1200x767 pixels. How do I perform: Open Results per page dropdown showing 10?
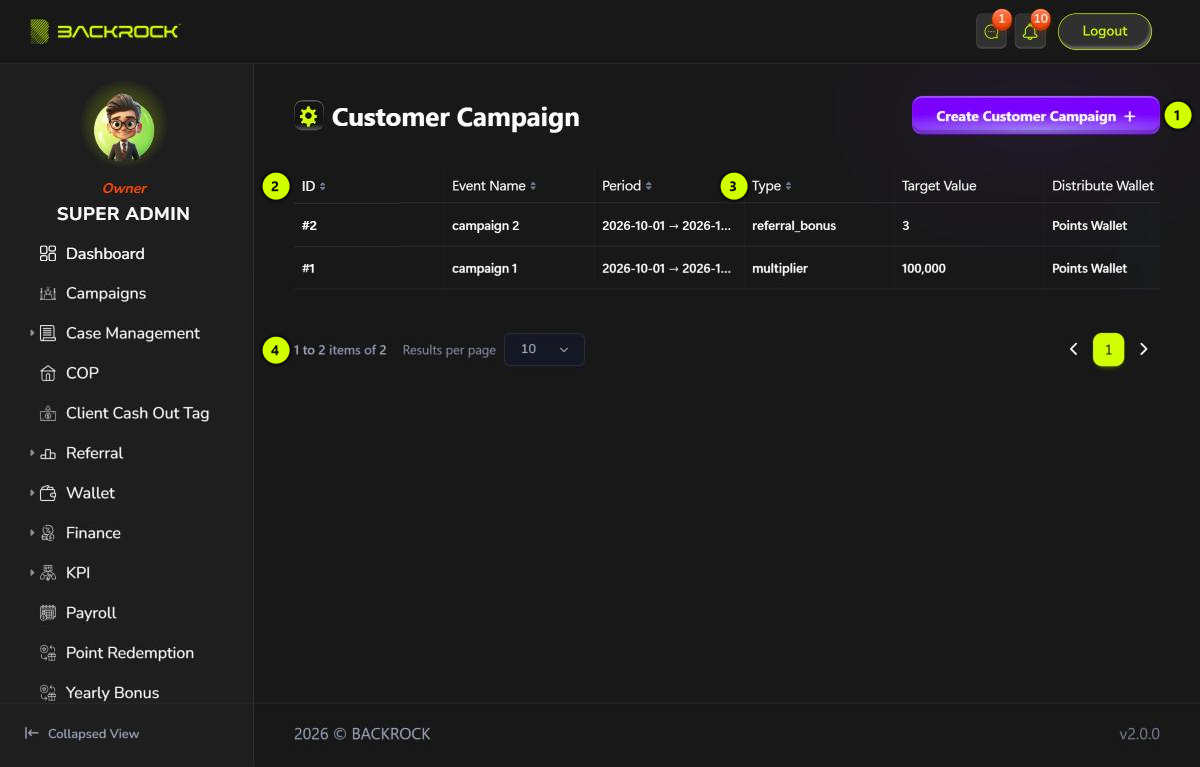click(x=544, y=350)
